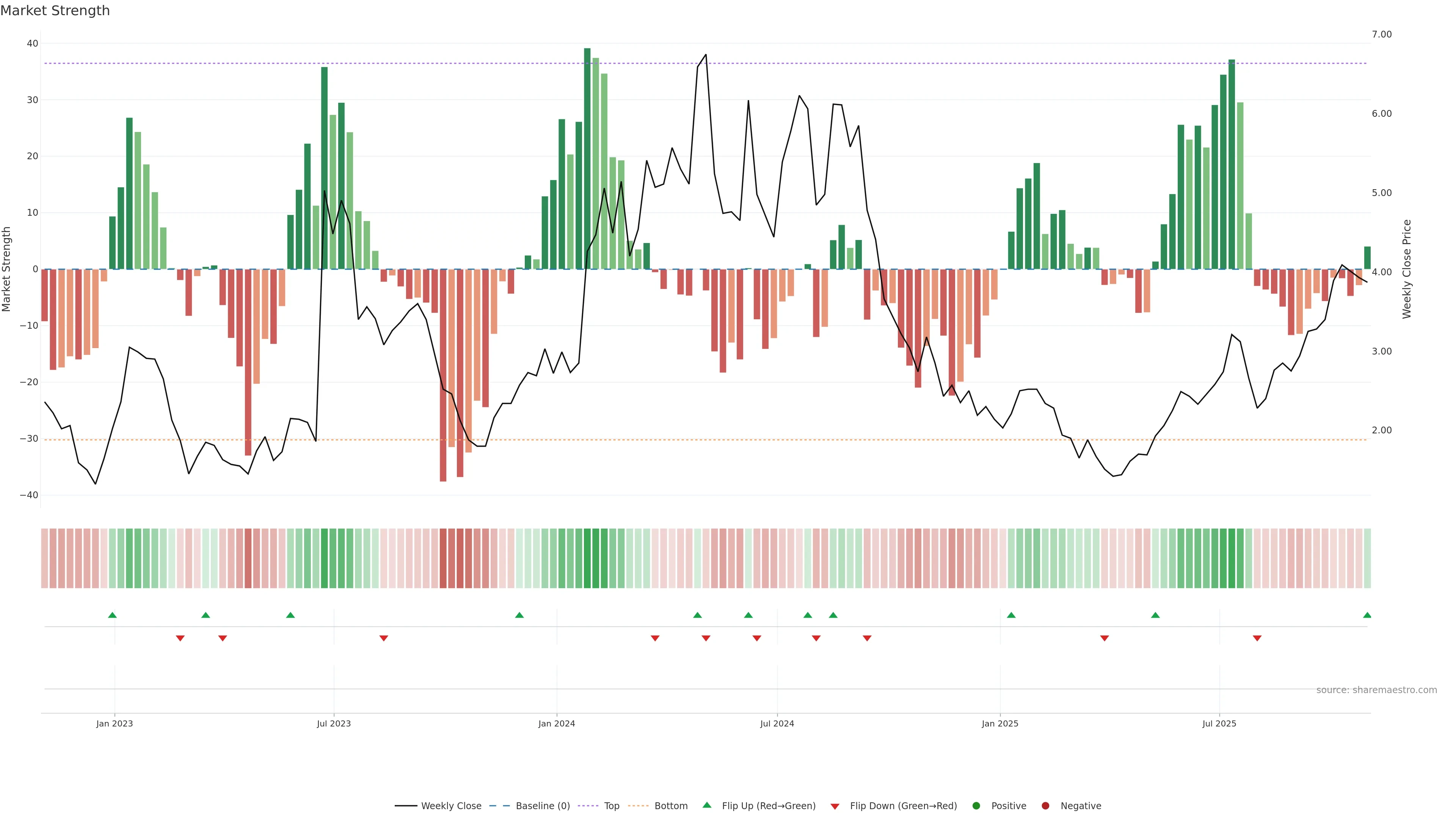Click the Weekly Close legend line icon

406,806
